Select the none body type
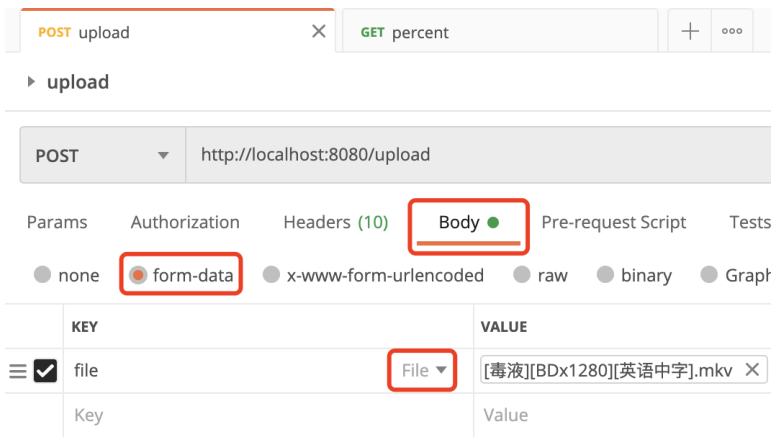Screen dimensions: 781x440 tap(43, 275)
